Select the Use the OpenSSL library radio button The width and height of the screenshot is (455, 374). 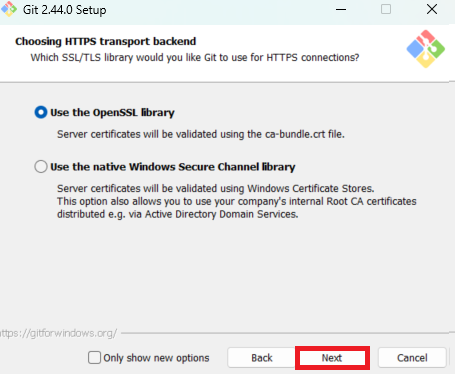[x=41, y=112]
